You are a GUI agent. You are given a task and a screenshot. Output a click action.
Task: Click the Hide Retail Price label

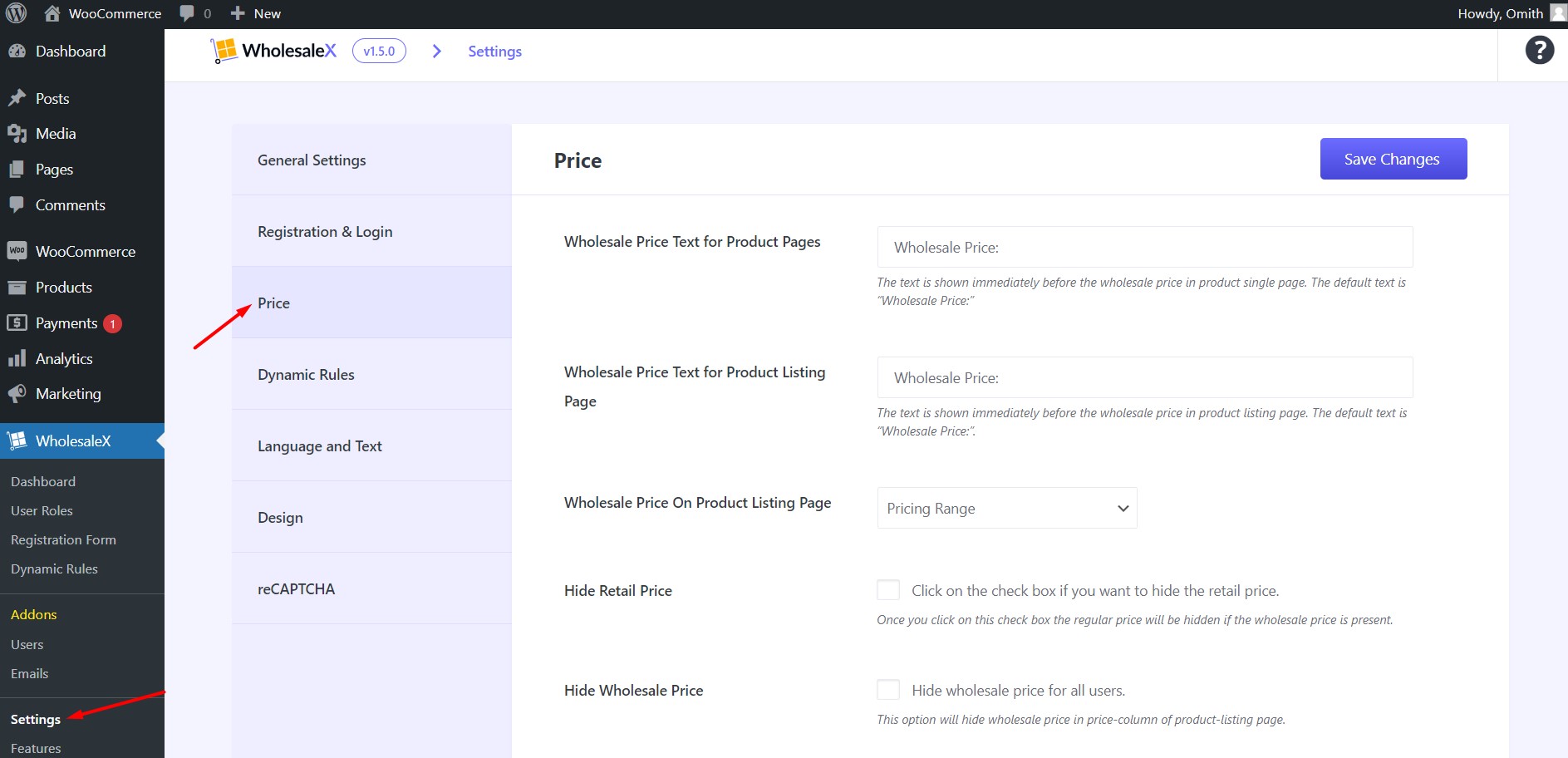[x=618, y=590]
